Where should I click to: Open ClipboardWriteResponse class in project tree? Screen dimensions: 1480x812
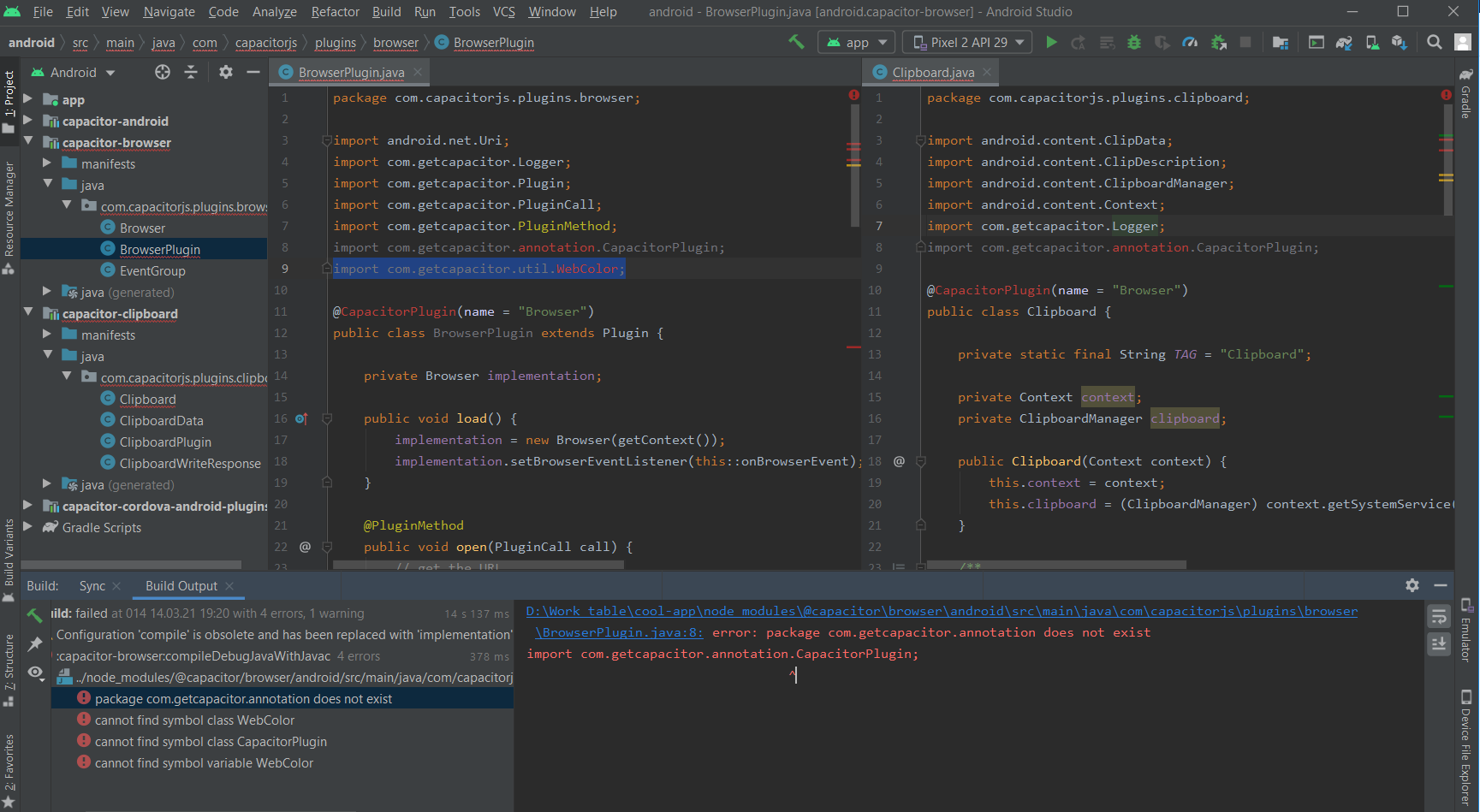pos(190,463)
